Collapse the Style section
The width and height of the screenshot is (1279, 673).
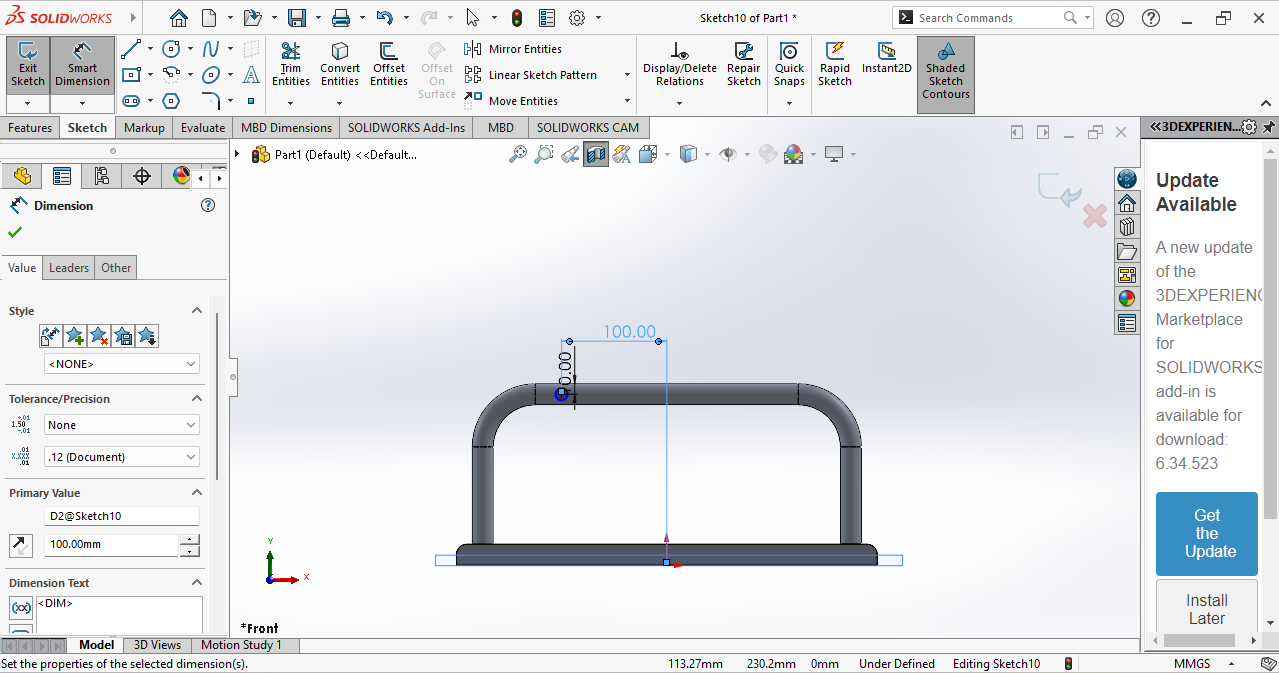(196, 311)
